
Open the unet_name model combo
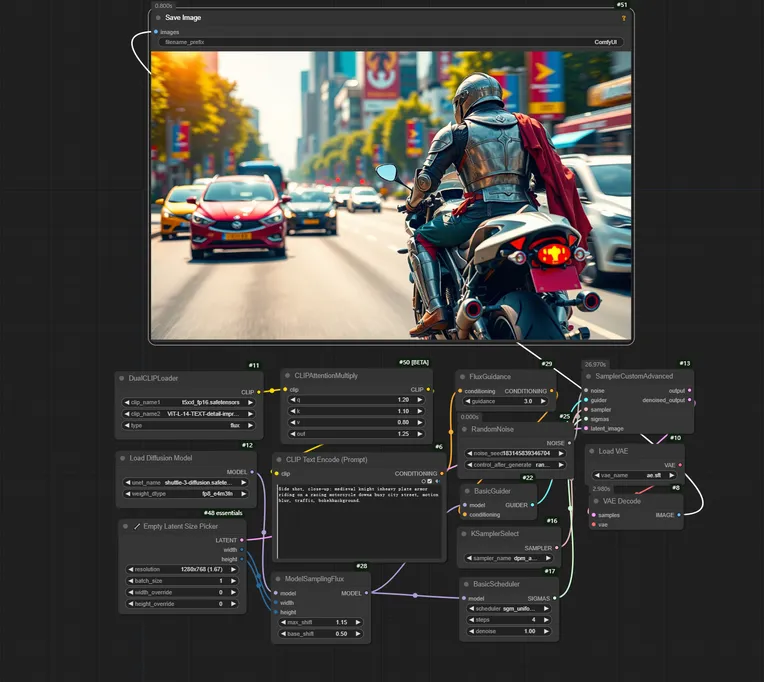pyautogui.click(x=186, y=482)
